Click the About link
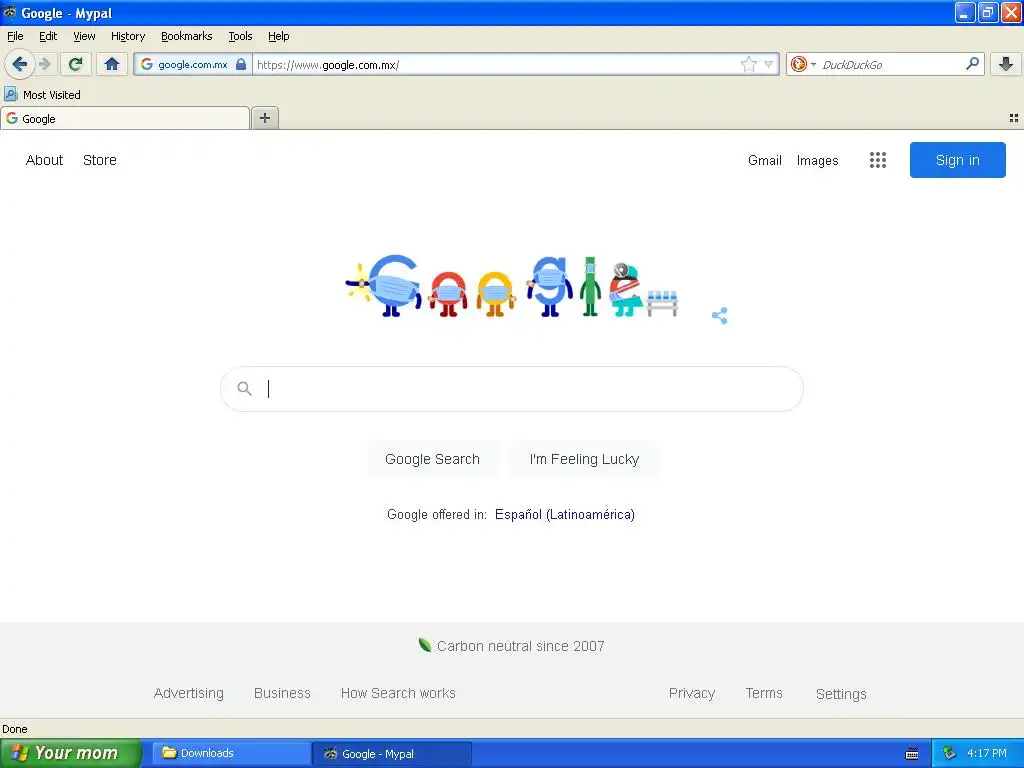The height and width of the screenshot is (768, 1024). point(44,160)
